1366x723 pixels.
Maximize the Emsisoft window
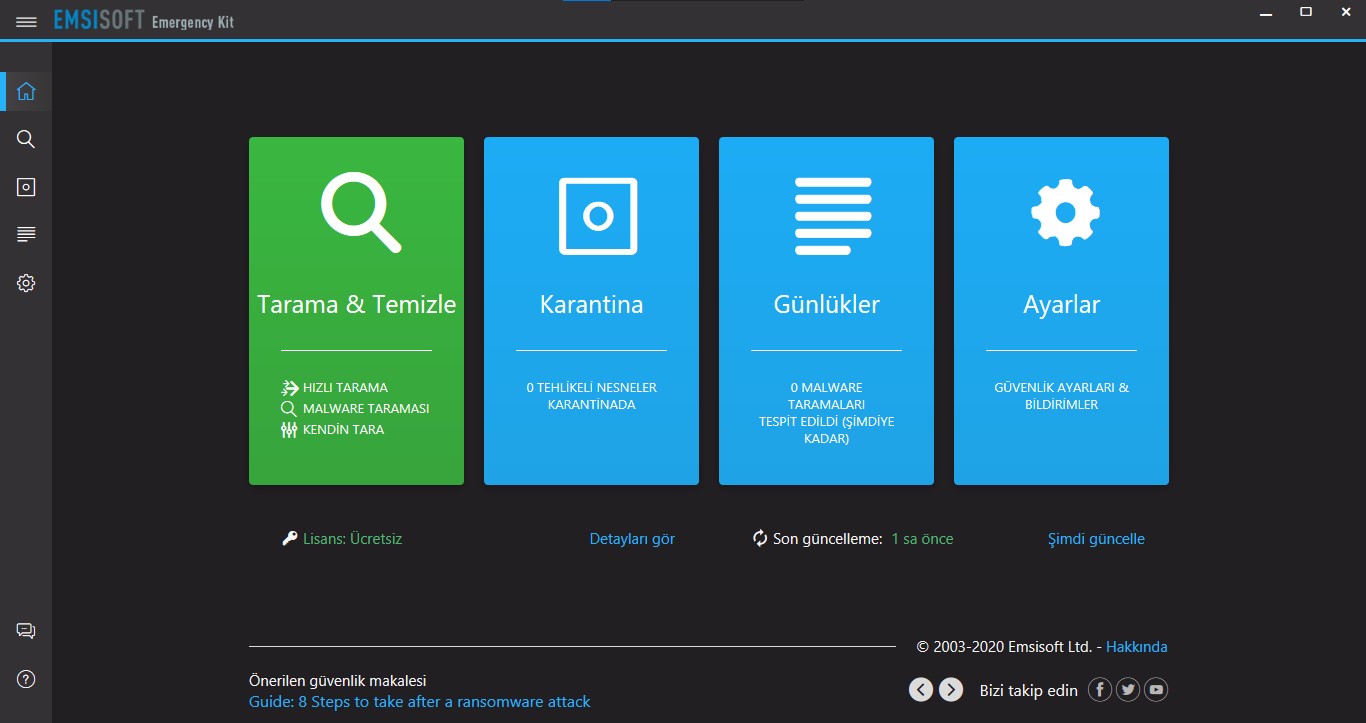pos(1306,12)
